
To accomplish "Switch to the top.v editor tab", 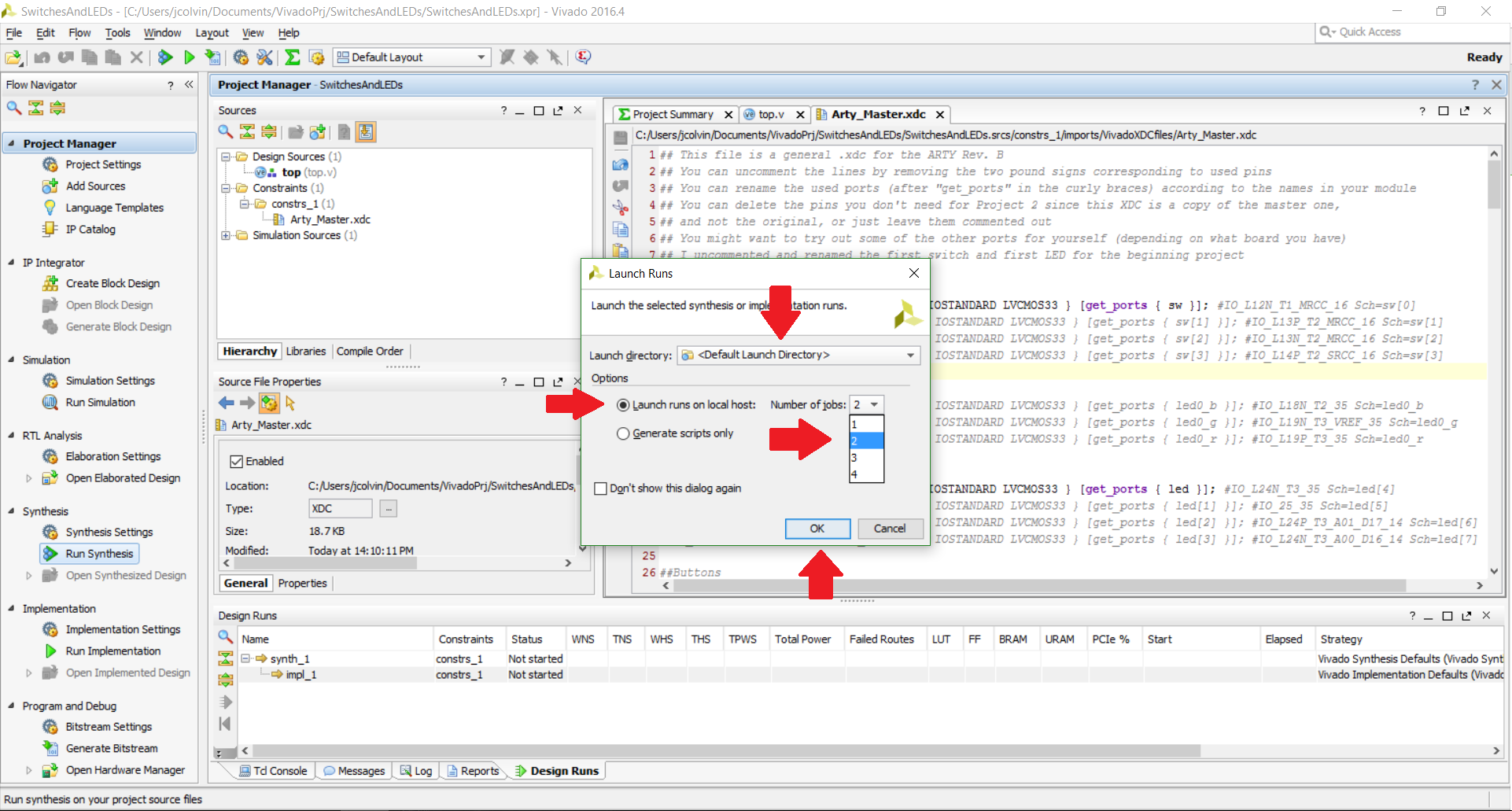I will 771,115.
